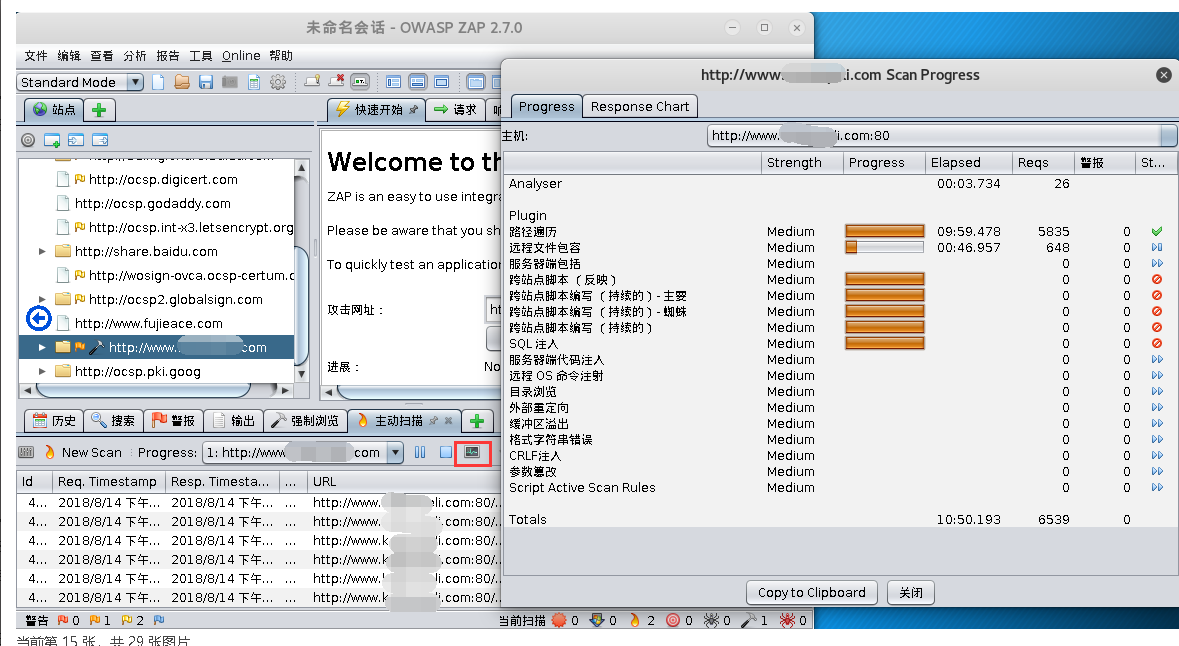The height and width of the screenshot is (646, 1179).
Task: Expand the http://ocsp.pki.goog tree node
Action: (42, 372)
